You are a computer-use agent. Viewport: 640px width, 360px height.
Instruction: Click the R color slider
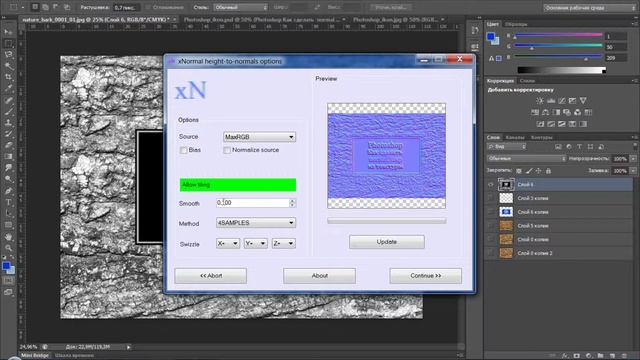(558, 36)
